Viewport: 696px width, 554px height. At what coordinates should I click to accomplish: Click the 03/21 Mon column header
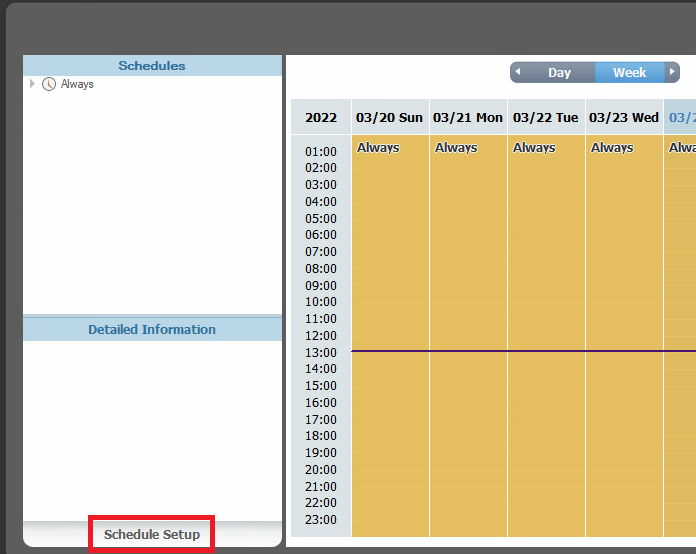click(x=468, y=117)
